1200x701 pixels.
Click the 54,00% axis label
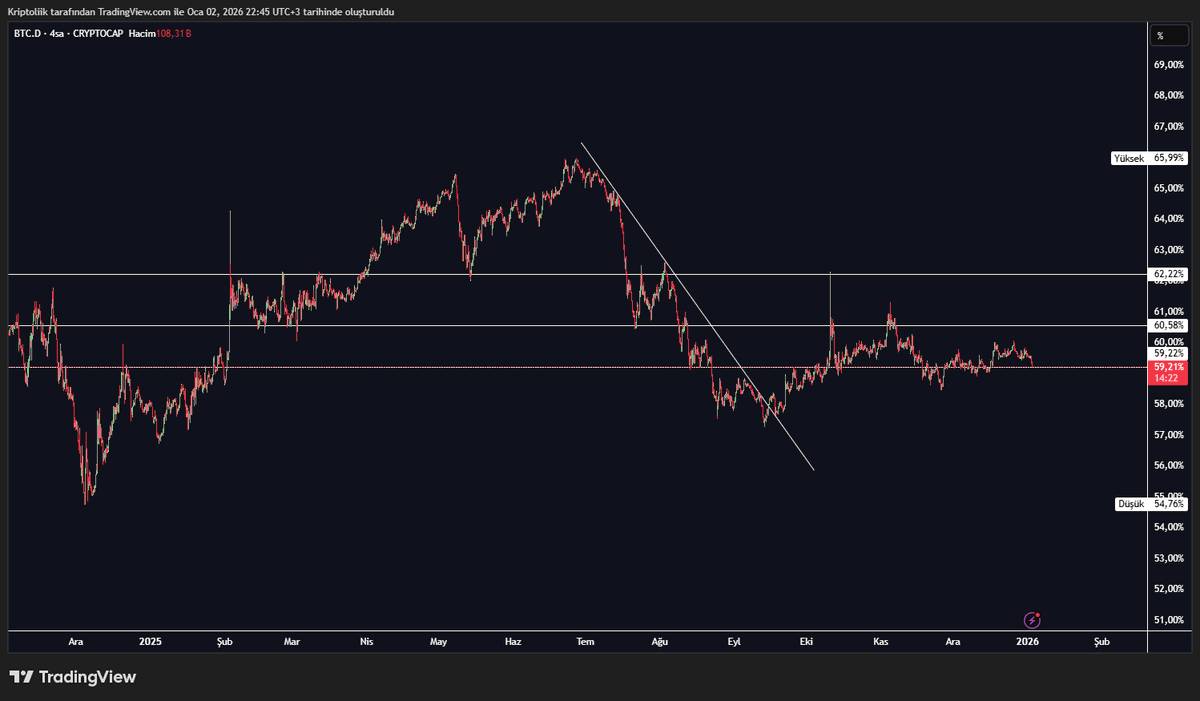[x=1169, y=527]
